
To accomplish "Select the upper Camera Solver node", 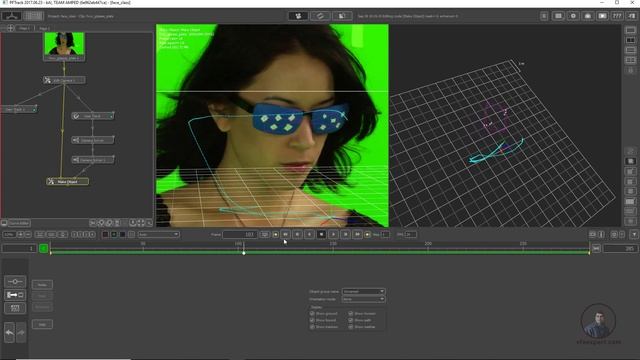I will click(93, 140).
